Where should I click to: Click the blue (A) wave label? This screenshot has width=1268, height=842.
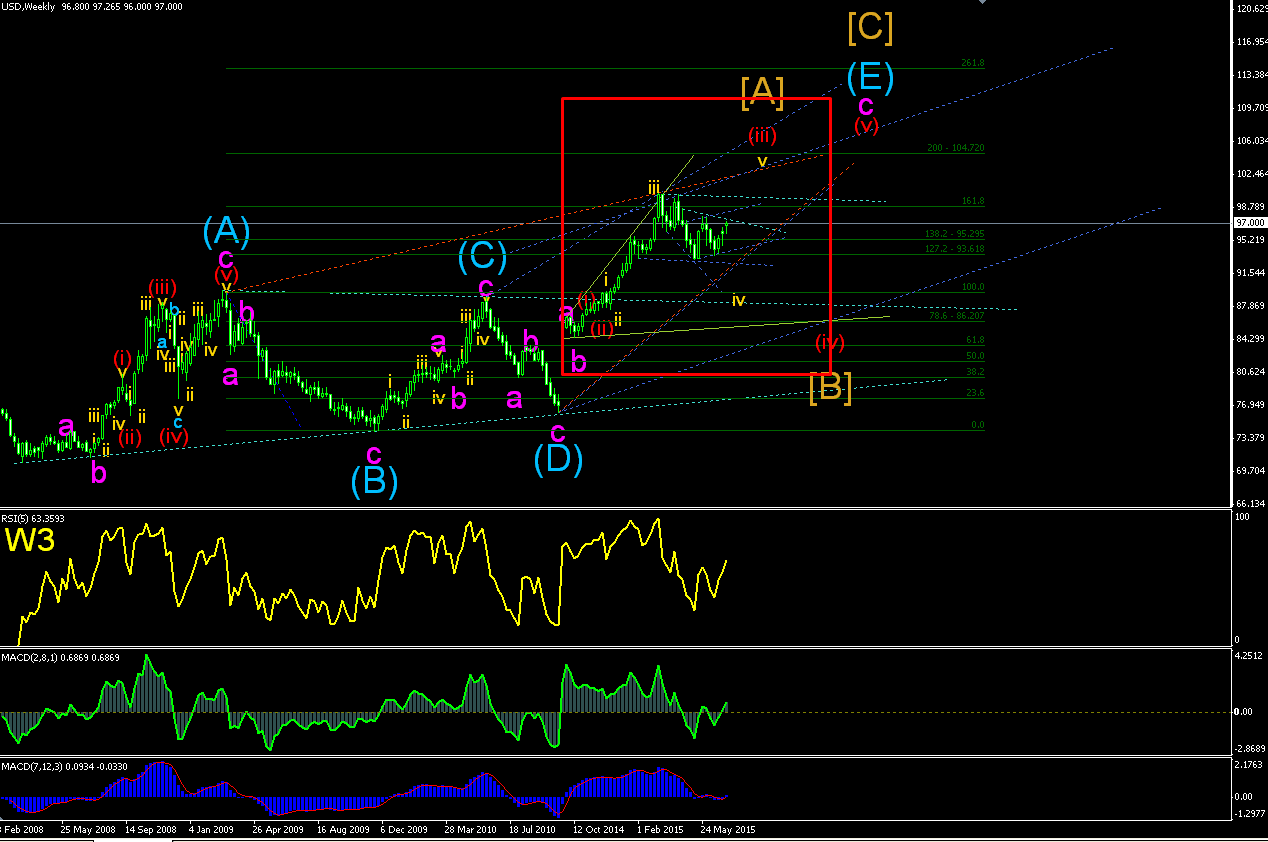click(x=226, y=232)
